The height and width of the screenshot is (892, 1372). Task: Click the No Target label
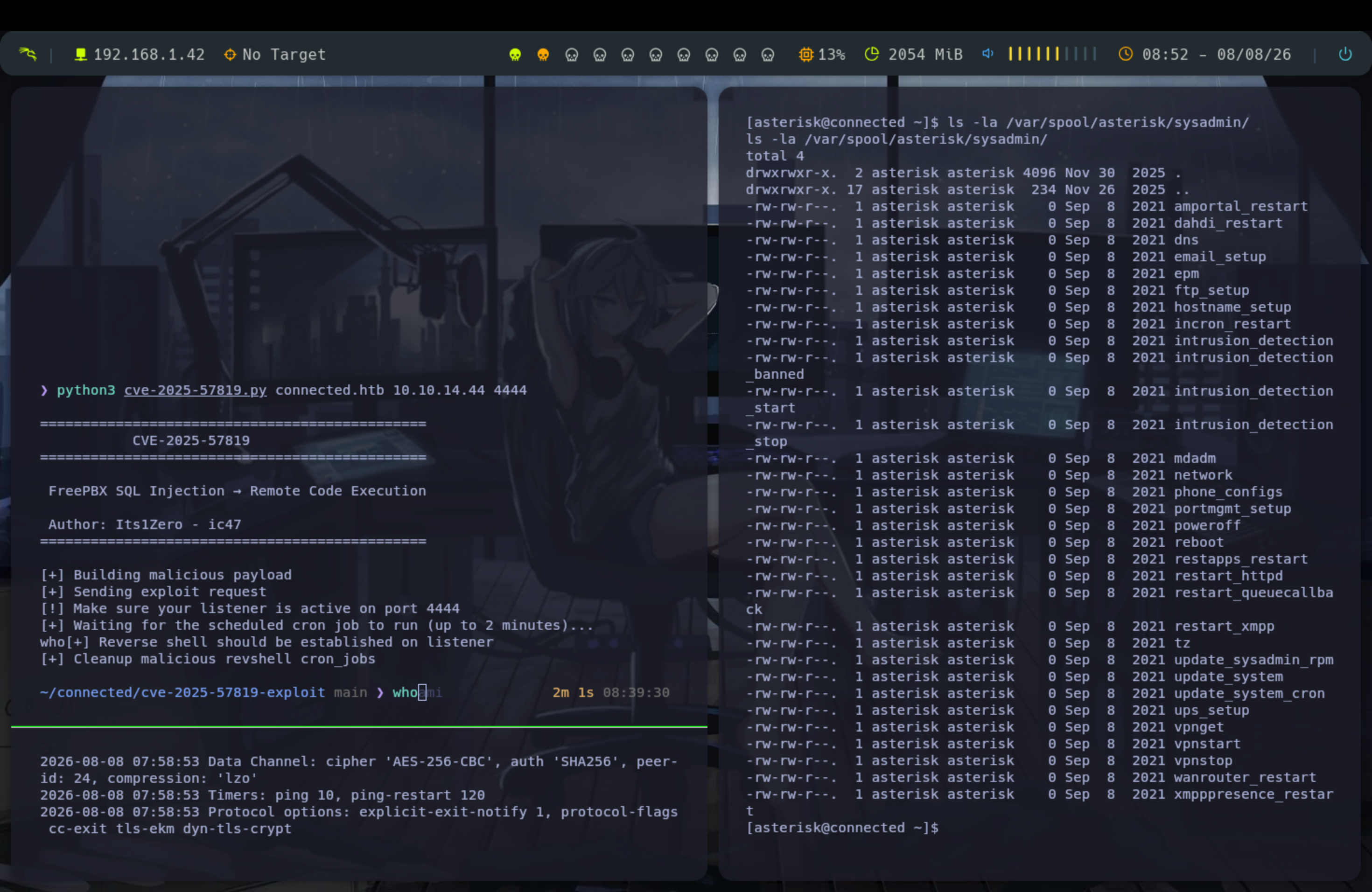click(x=284, y=55)
